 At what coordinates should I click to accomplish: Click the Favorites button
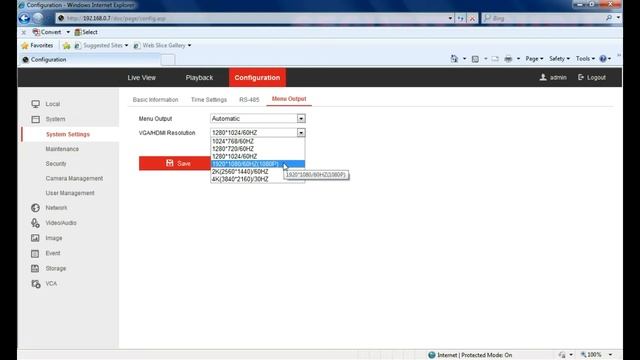pos(37,45)
